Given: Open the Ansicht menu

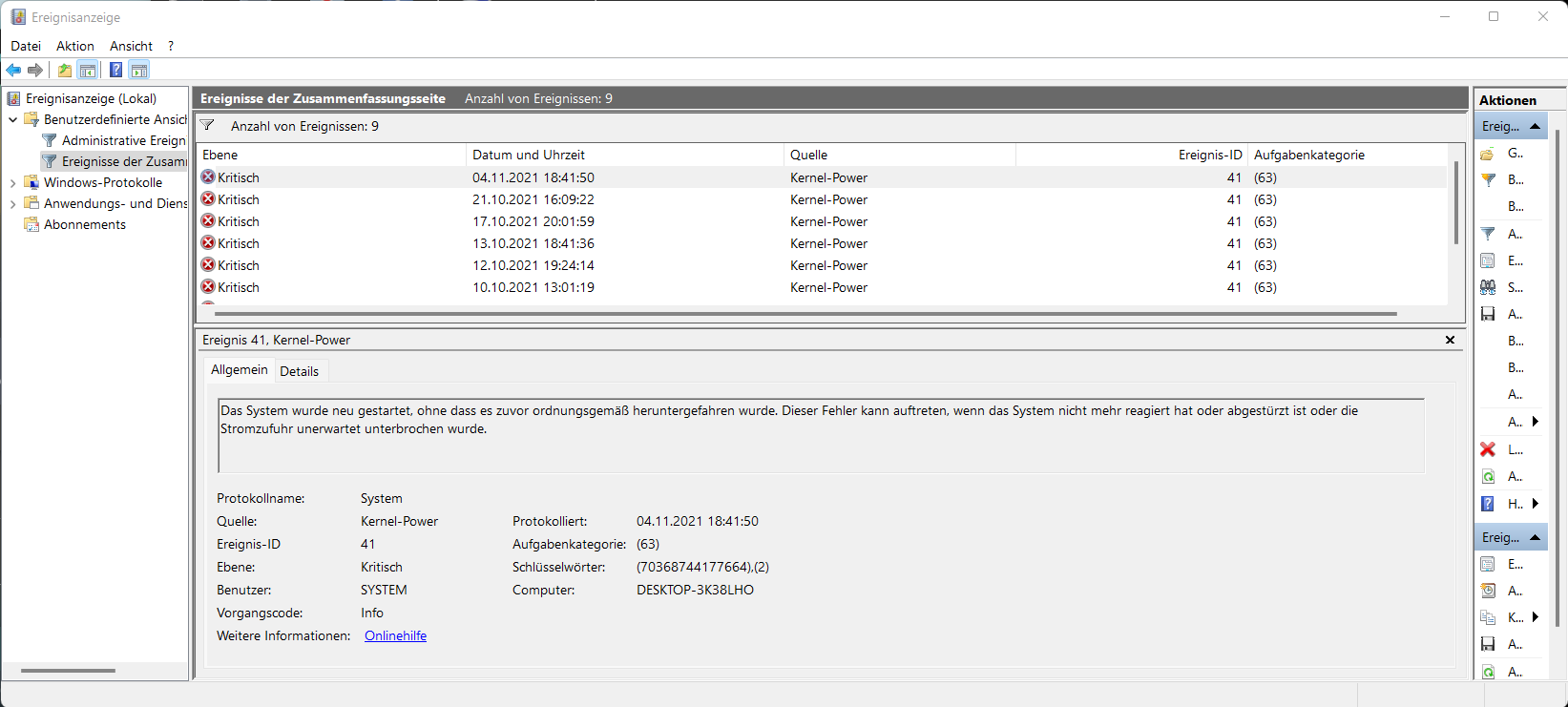Looking at the screenshot, I should [x=131, y=46].
